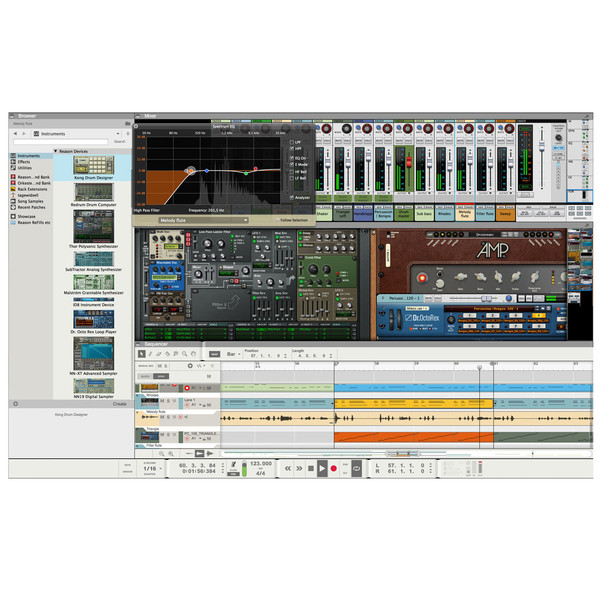The width and height of the screenshot is (600, 600).
Task: Collapse the Triangle track in sequencer
Action: tap(138, 429)
